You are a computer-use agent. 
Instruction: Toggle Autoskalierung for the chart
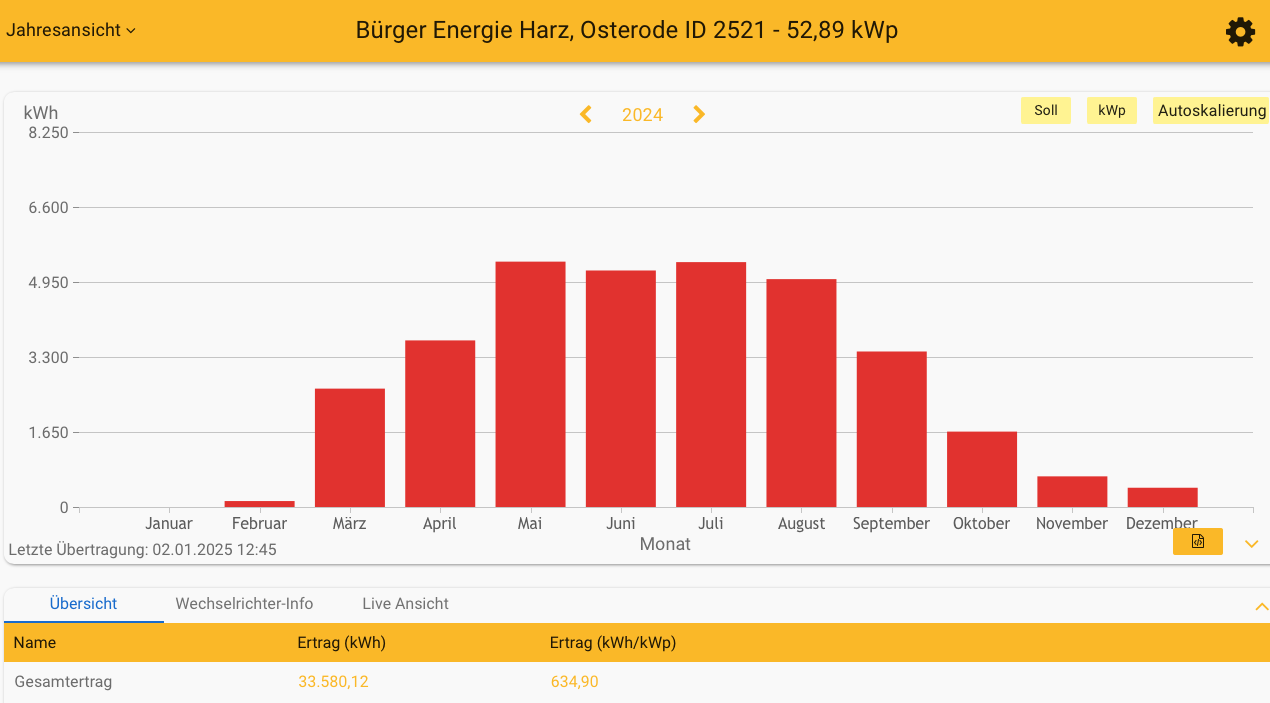1211,111
